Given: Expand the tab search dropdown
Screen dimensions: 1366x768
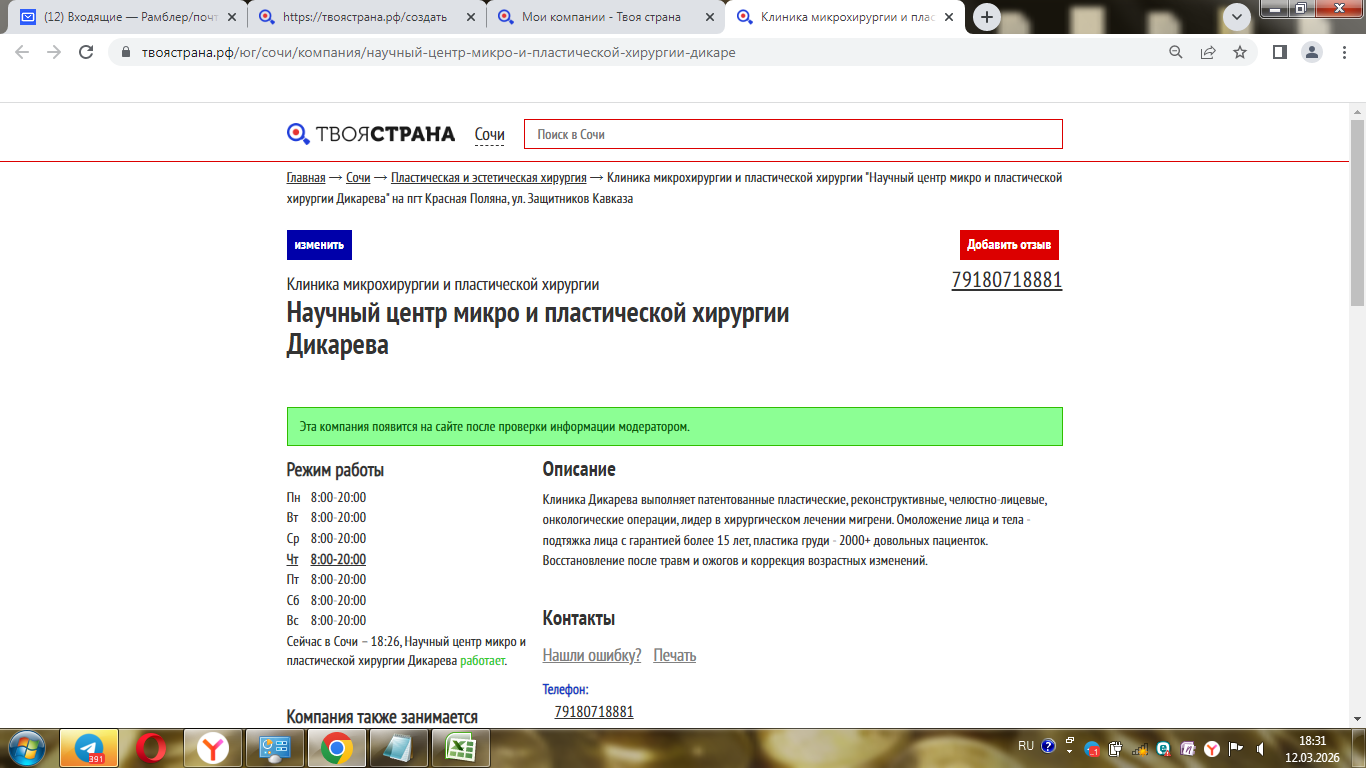Looking at the screenshot, I should [1237, 16].
